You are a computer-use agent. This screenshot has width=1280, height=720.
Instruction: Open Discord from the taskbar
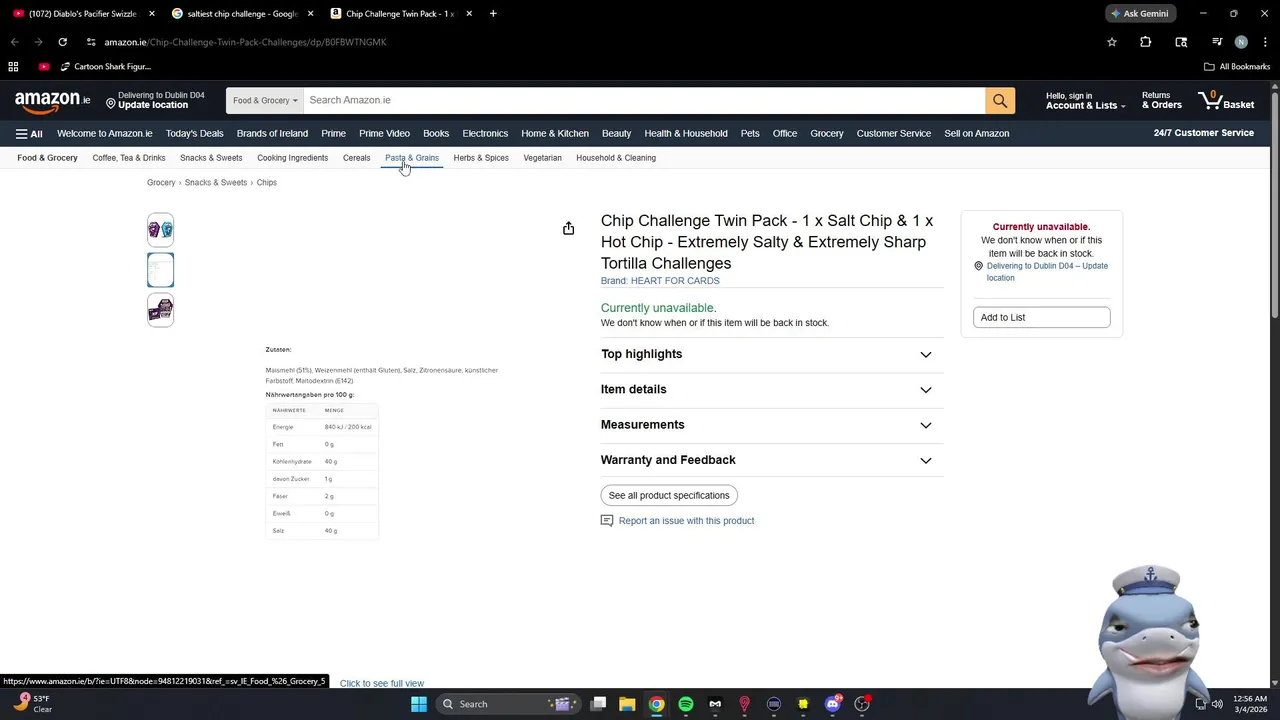click(x=833, y=704)
